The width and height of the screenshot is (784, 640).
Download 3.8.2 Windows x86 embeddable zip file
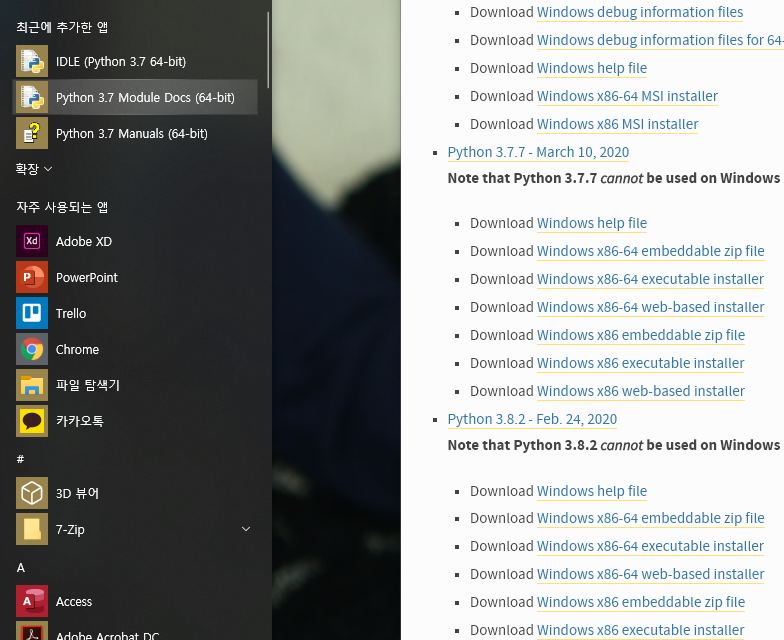[x=641, y=602]
